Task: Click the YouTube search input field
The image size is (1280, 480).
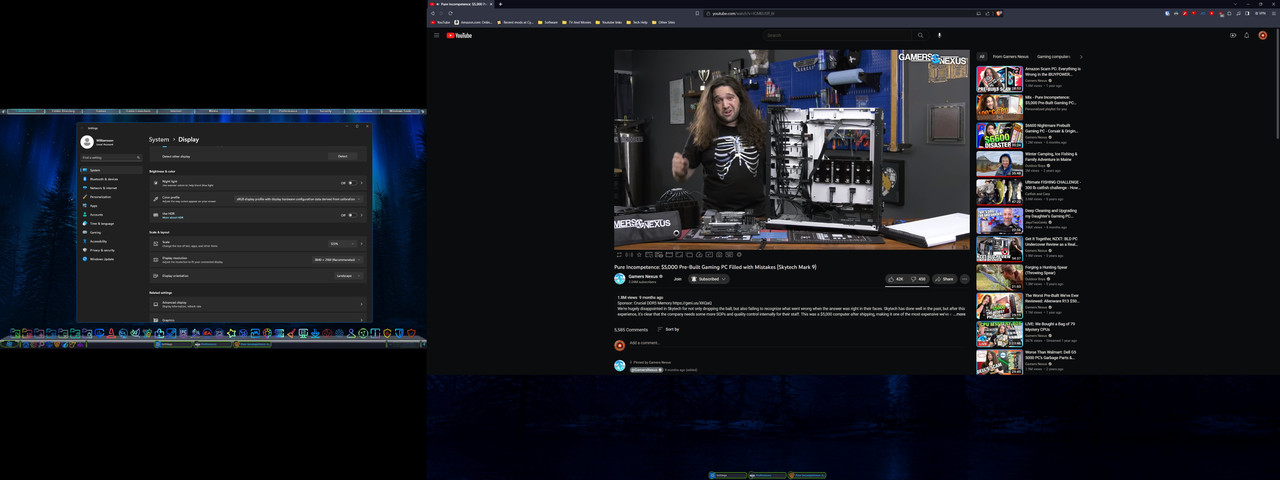Action: (837, 35)
